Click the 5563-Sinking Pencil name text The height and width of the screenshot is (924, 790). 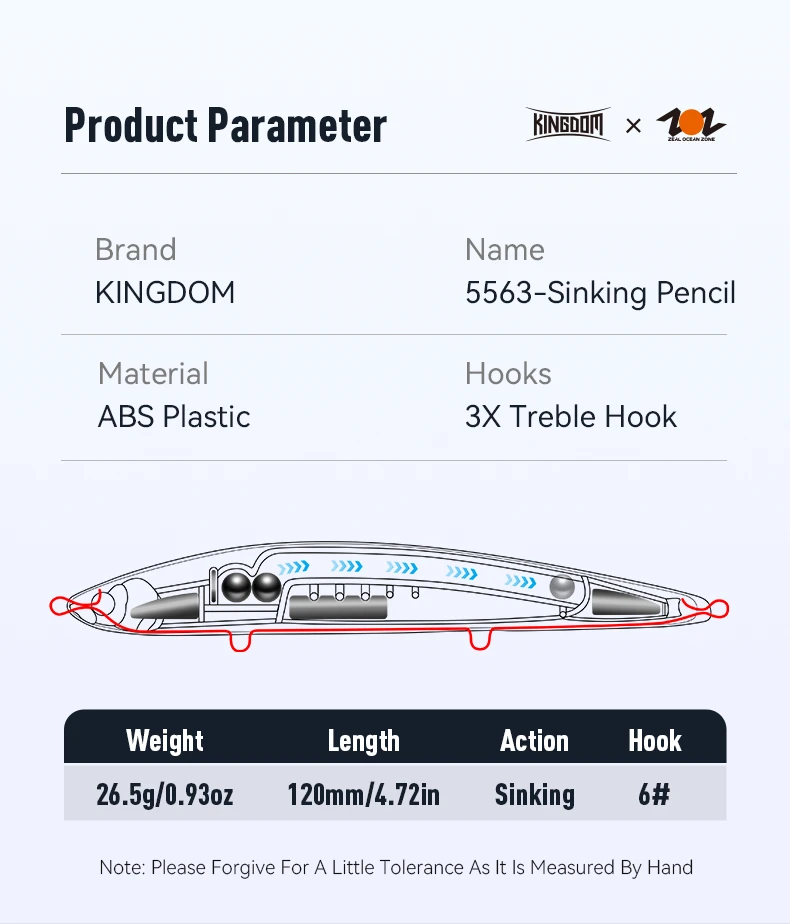(x=600, y=293)
